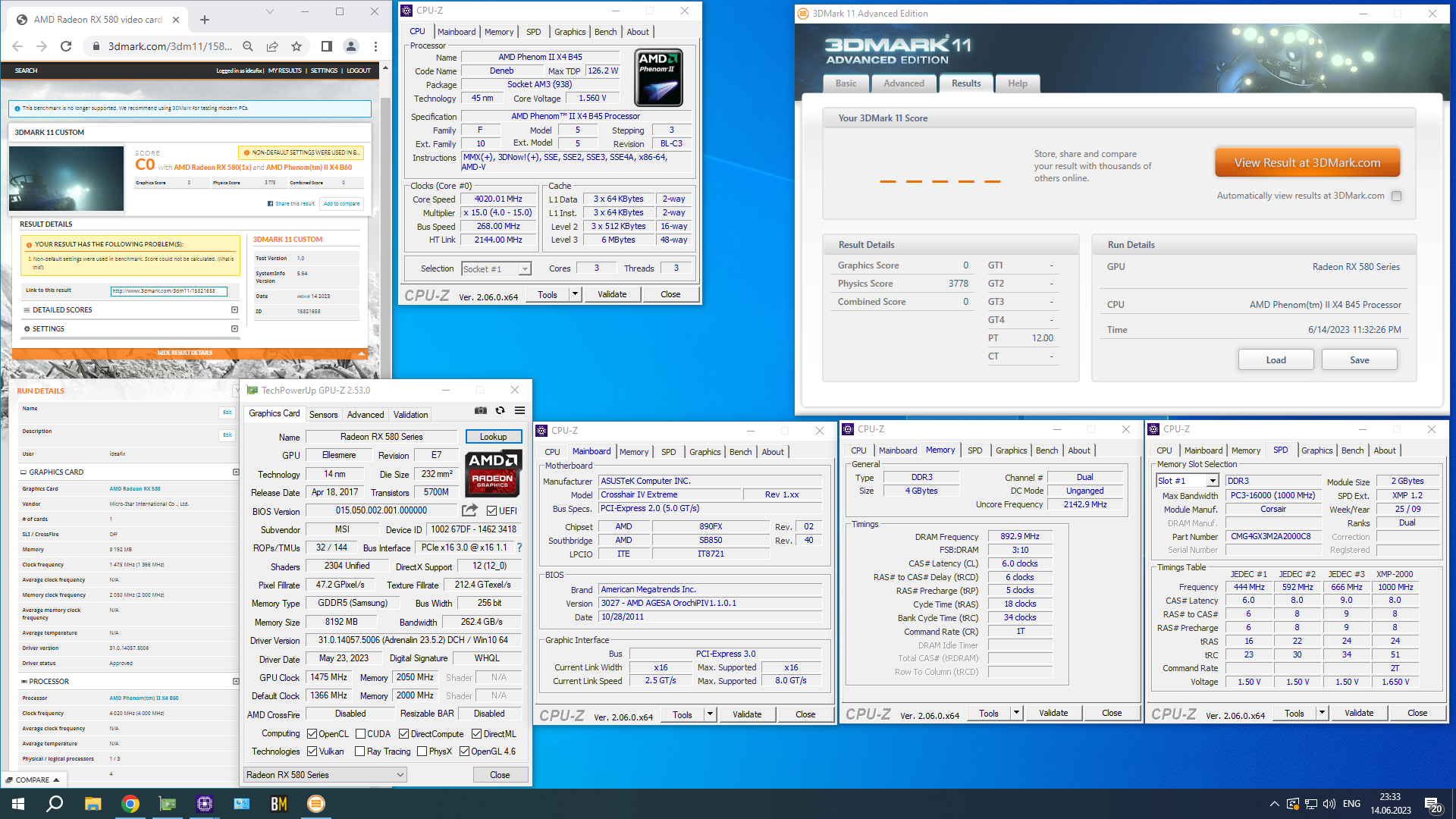1456x819 pixels.
Task: Toggle the PhysX checkbox
Action: (422, 752)
